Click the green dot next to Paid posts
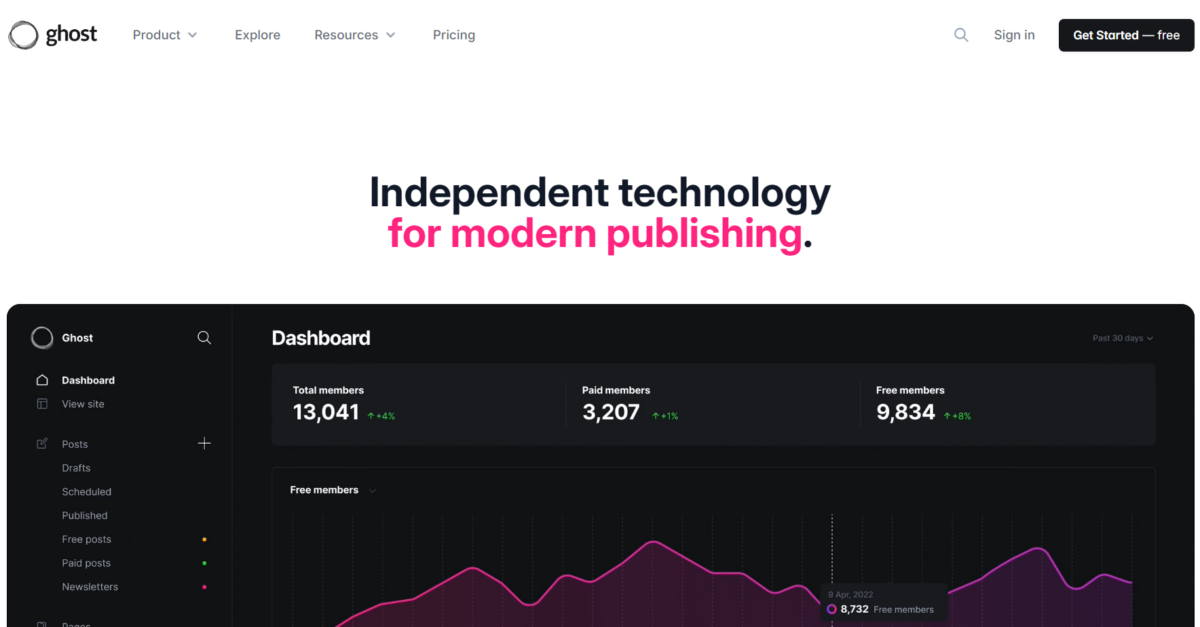This screenshot has width=1200, height=627. pos(204,563)
